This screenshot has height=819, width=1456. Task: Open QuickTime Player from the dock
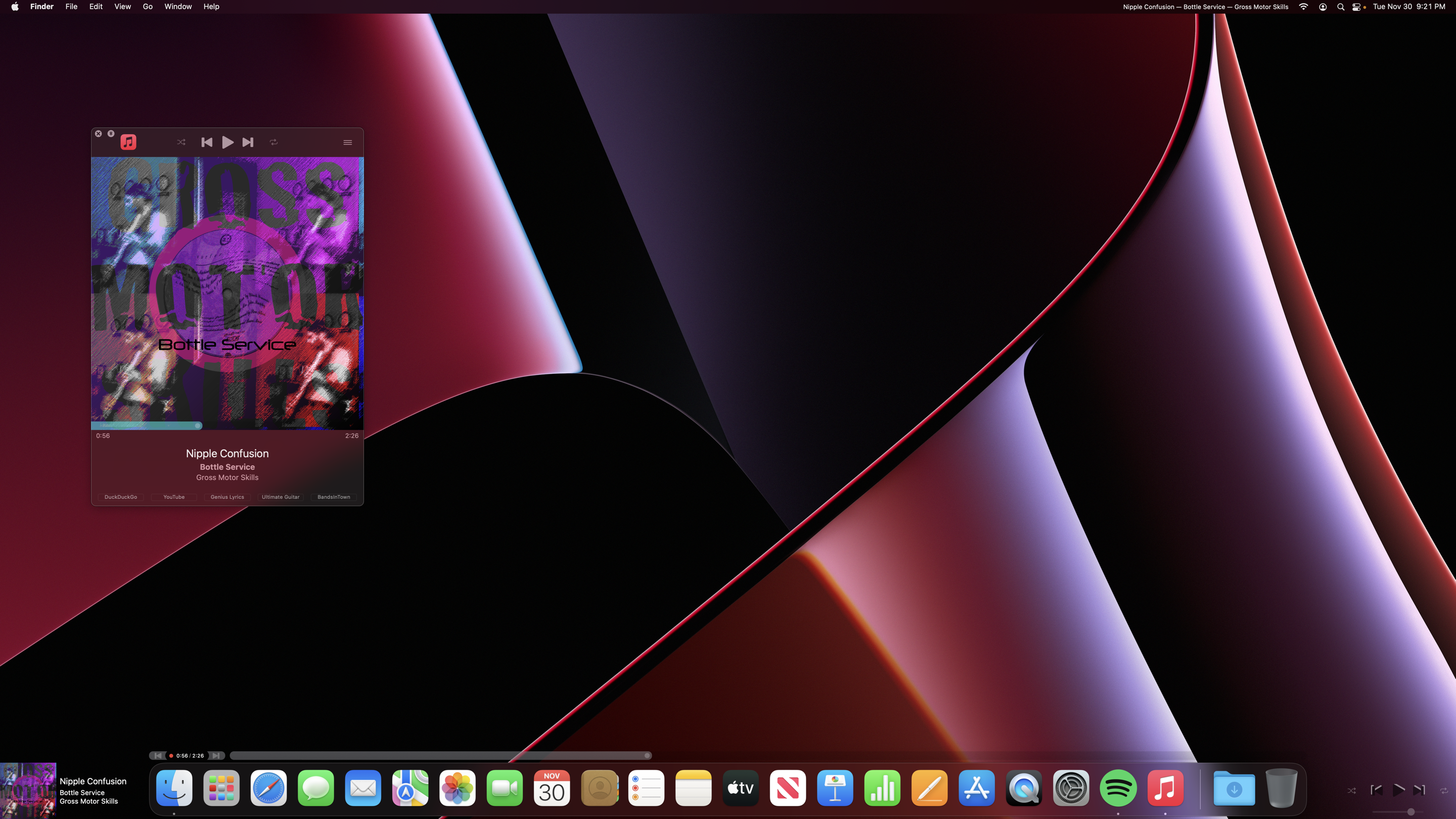[x=1024, y=788]
